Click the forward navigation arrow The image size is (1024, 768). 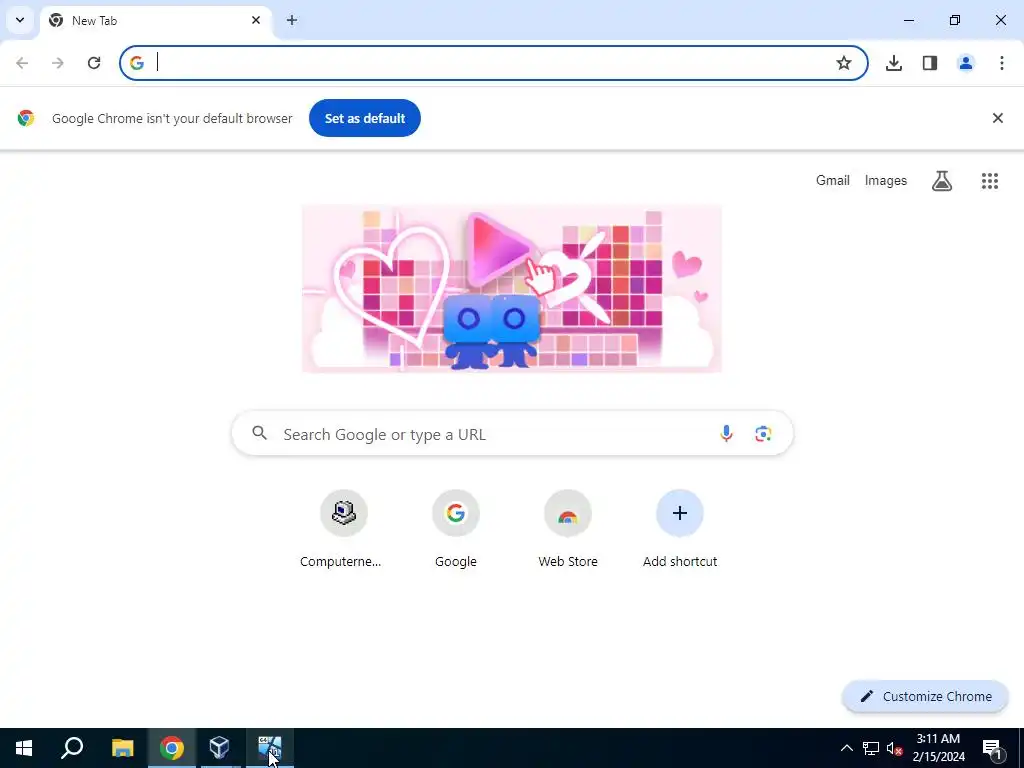[58, 63]
